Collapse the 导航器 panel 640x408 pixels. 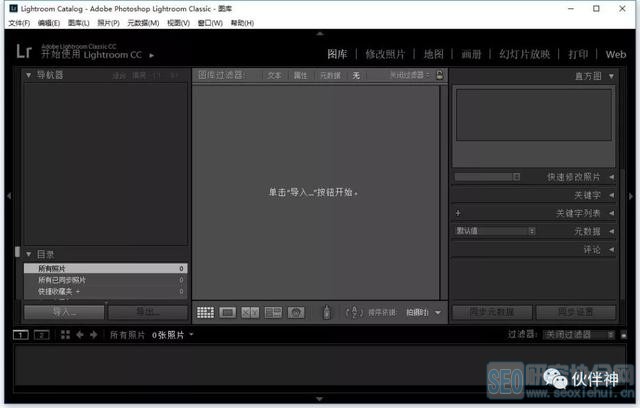[29, 75]
